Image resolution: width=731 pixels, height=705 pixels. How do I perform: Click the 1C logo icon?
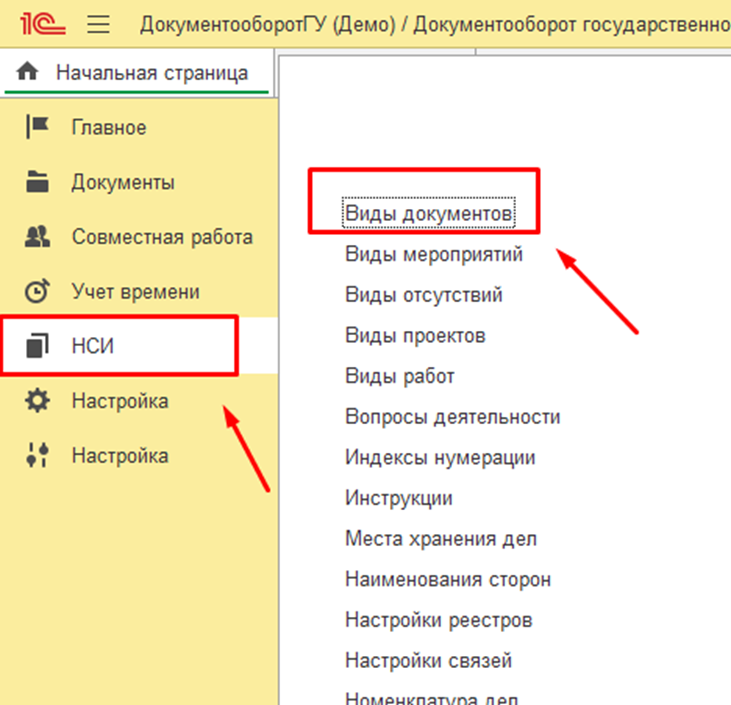(42, 23)
